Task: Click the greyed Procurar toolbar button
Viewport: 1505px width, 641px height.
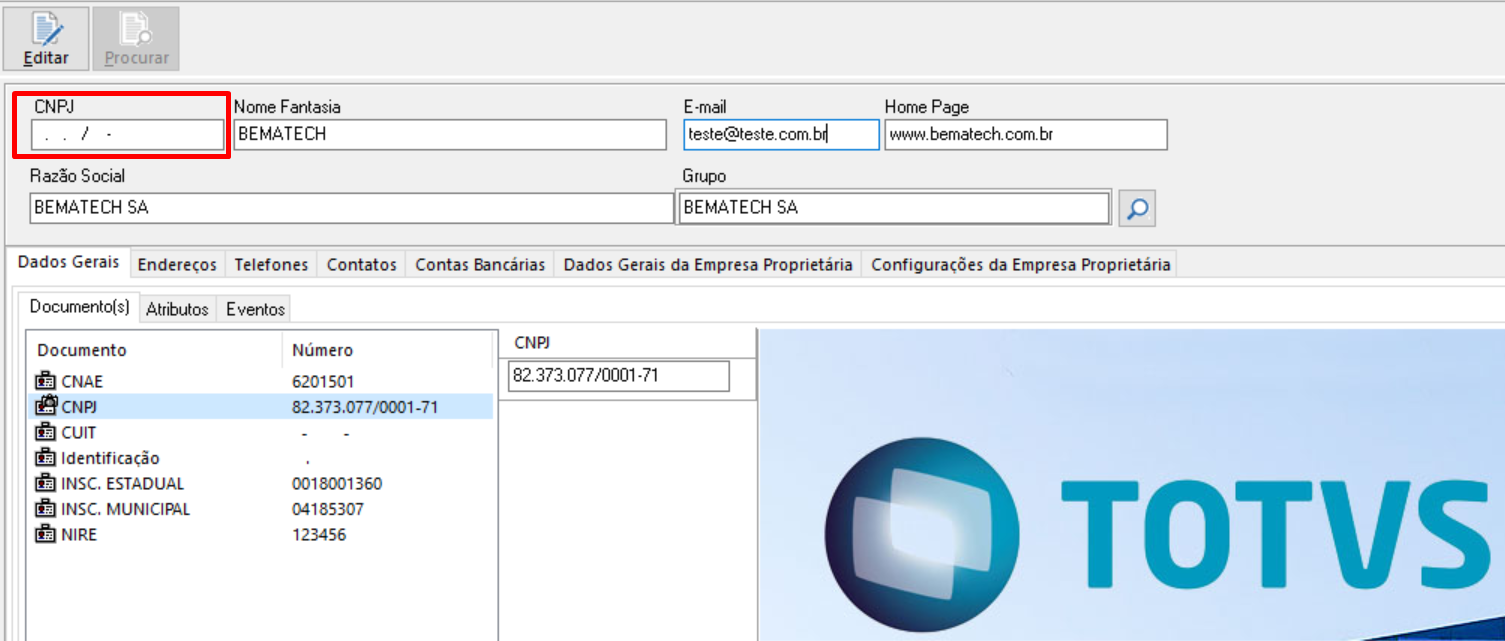Action: pos(136,39)
